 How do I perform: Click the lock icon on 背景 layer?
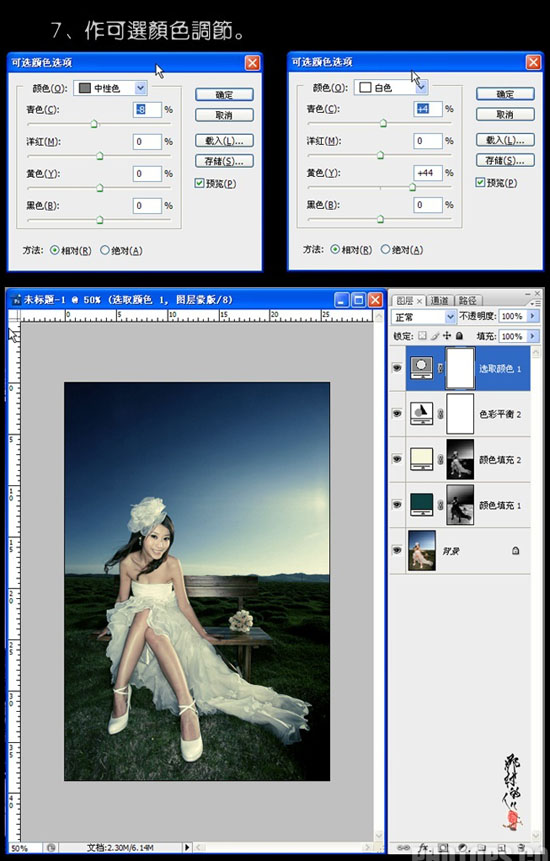click(515, 550)
